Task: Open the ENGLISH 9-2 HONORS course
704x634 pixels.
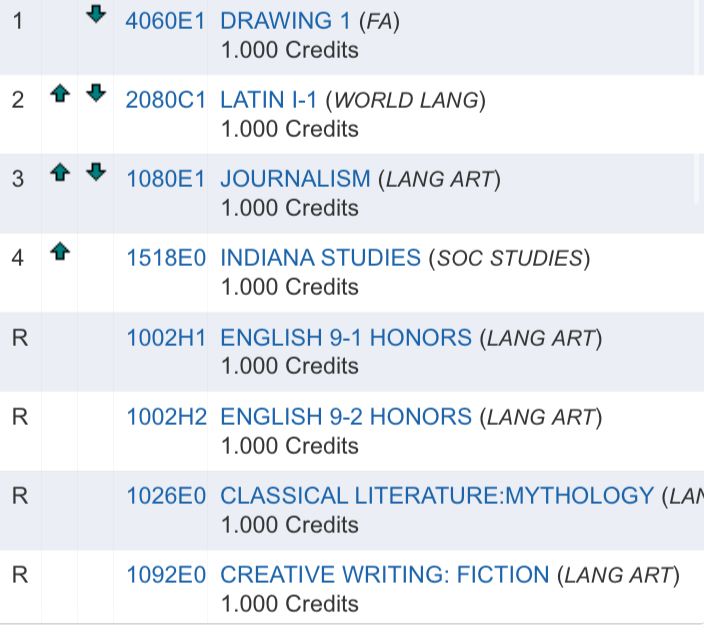Action: [x=345, y=416]
